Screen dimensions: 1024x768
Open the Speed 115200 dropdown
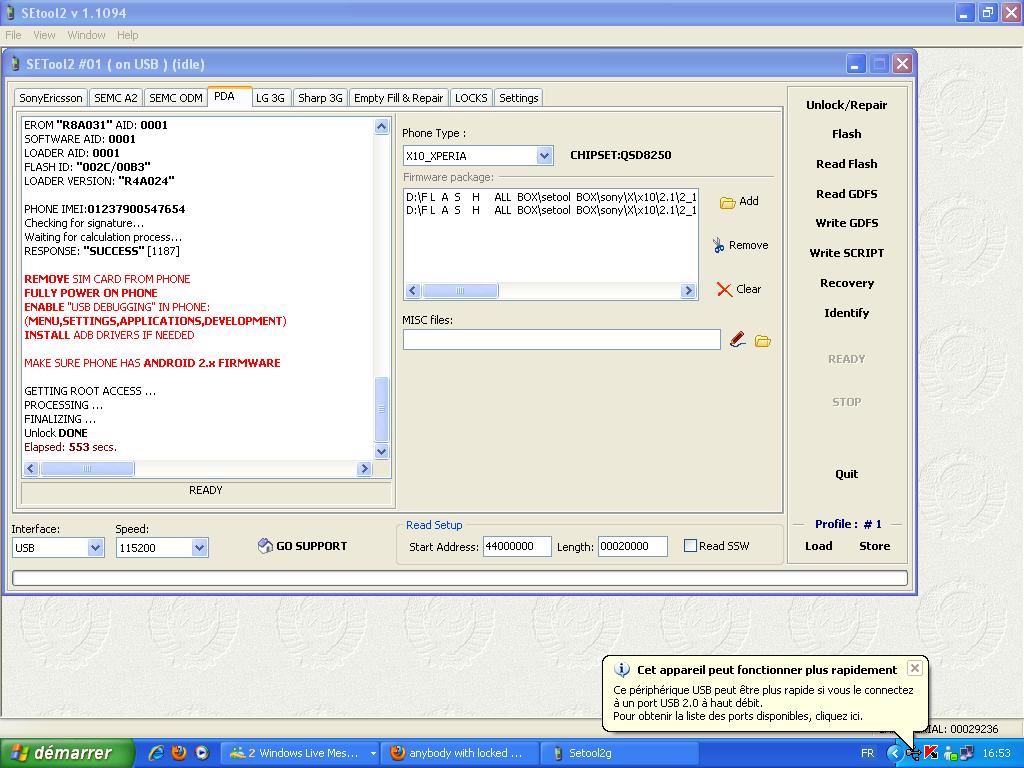(x=199, y=547)
